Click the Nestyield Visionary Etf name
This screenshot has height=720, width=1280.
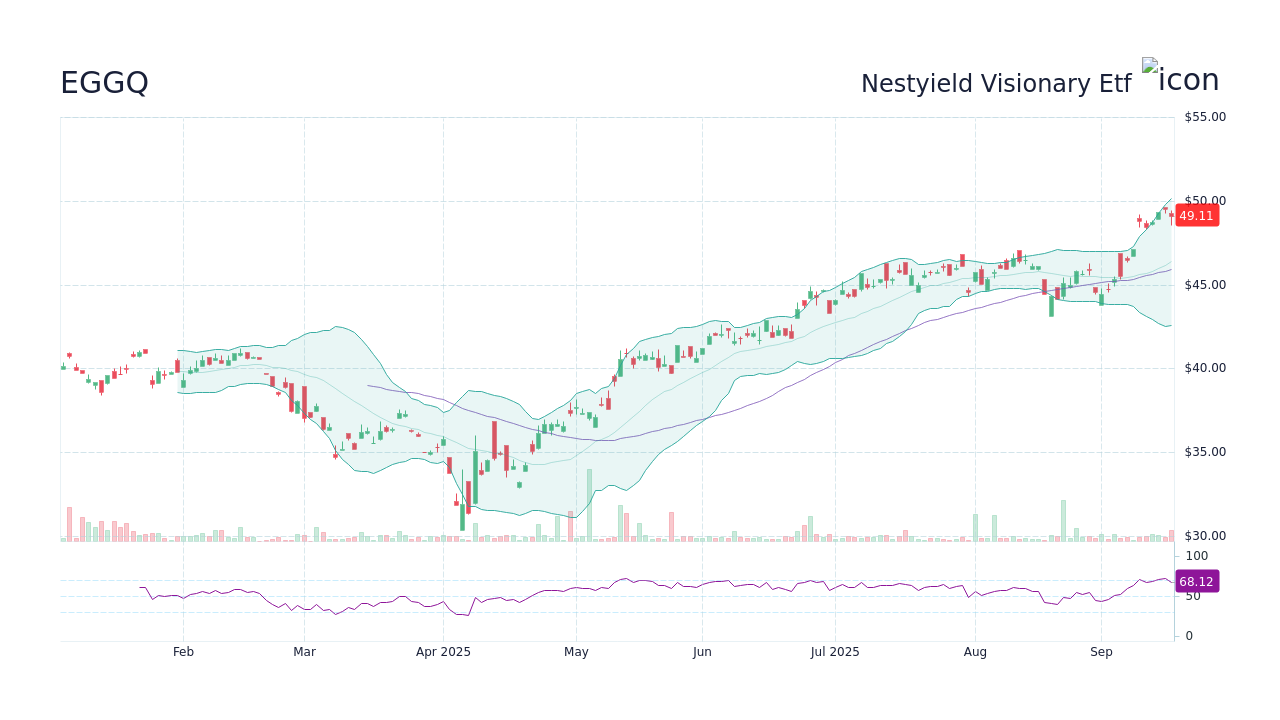tap(996, 84)
